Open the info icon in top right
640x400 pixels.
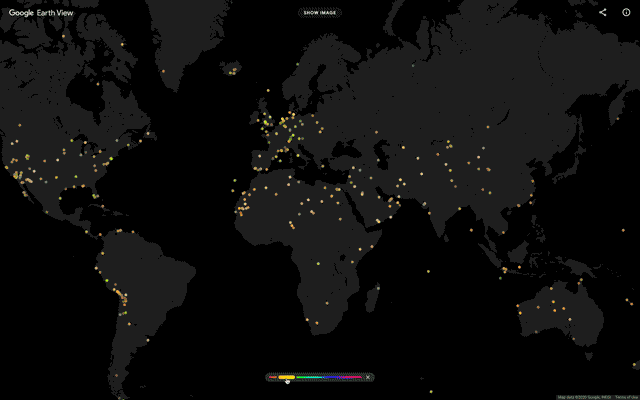pos(626,12)
